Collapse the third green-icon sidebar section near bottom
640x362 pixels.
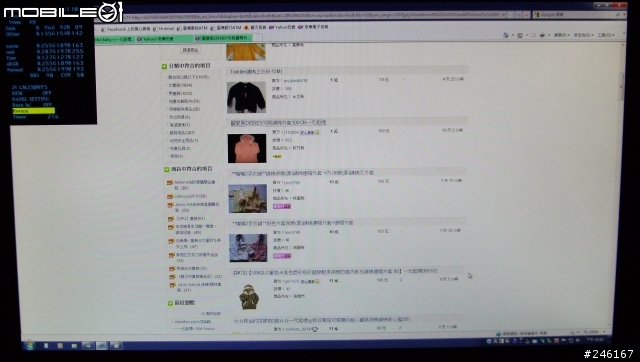click(171, 303)
